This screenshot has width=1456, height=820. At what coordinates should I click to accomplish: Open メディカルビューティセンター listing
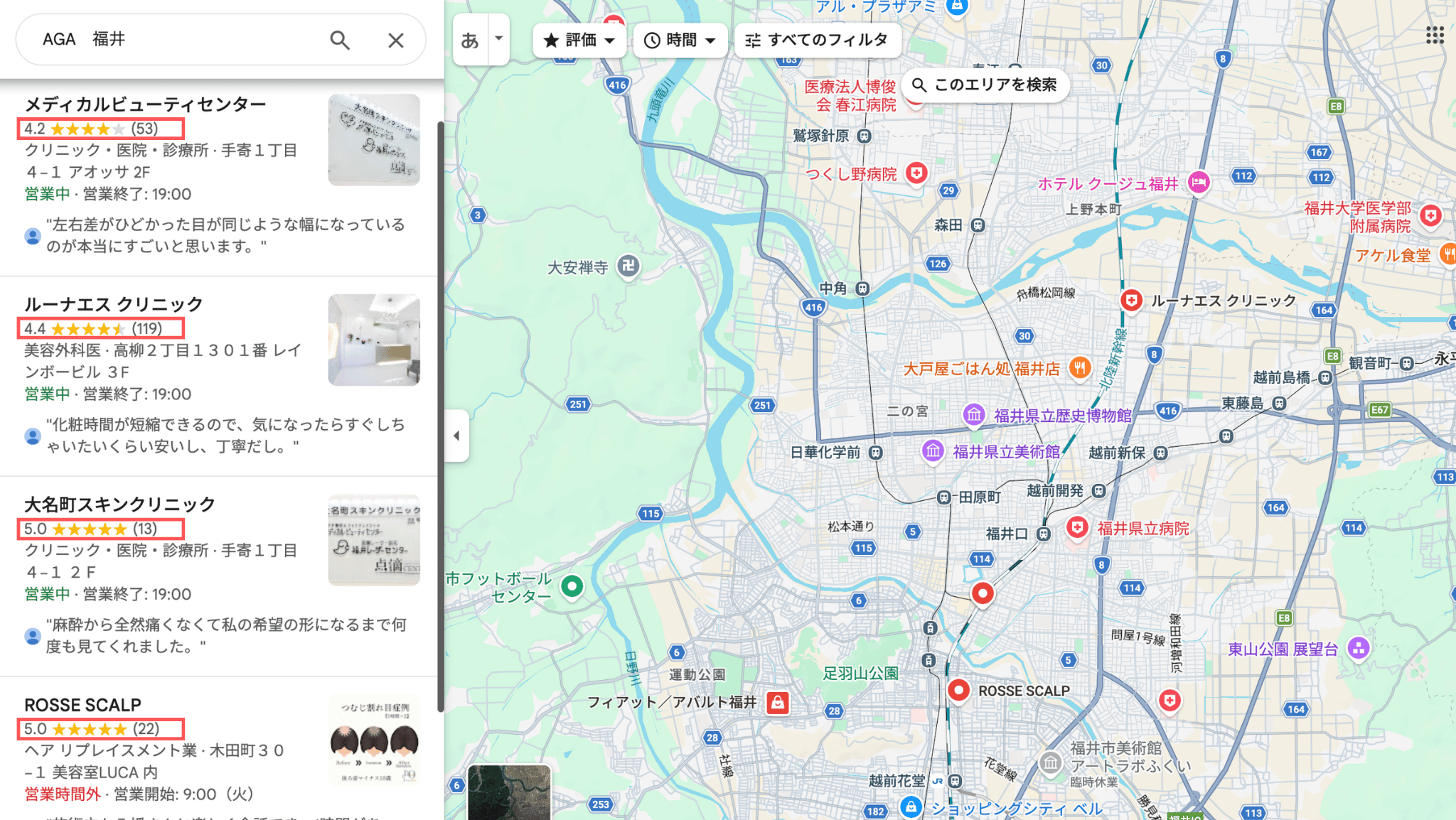coord(145,104)
